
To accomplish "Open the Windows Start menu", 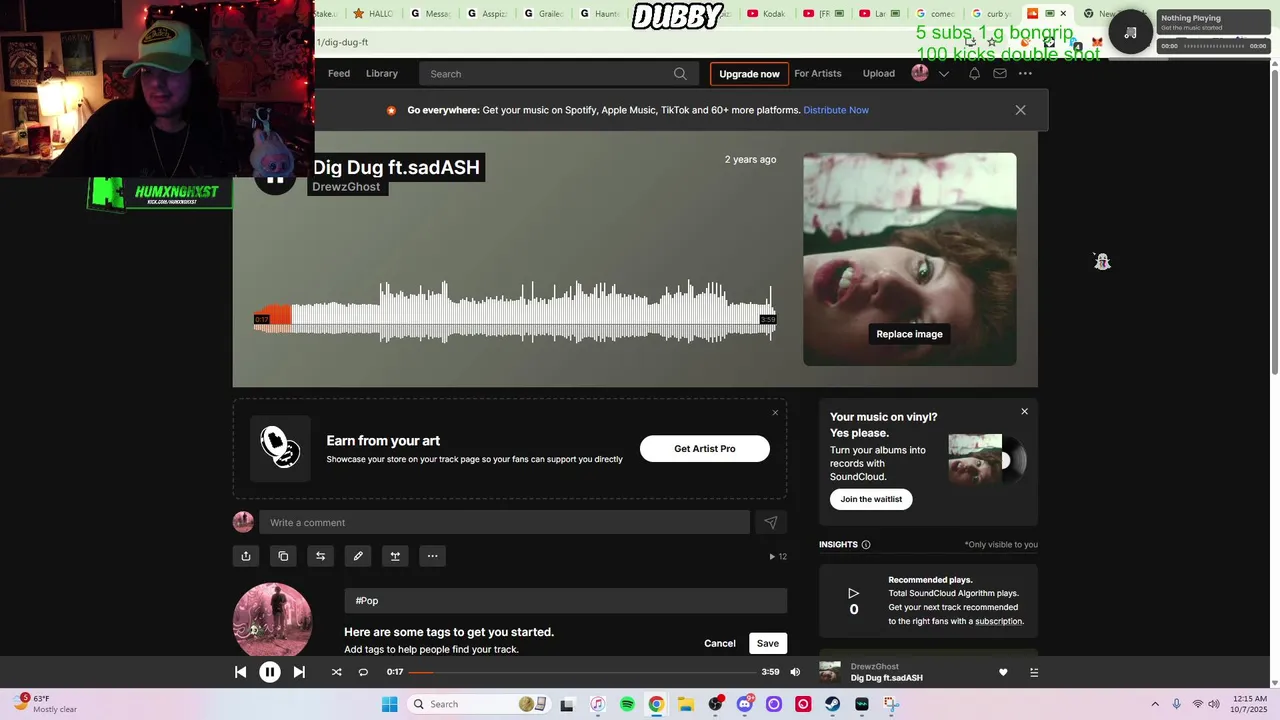I will pos(389,704).
